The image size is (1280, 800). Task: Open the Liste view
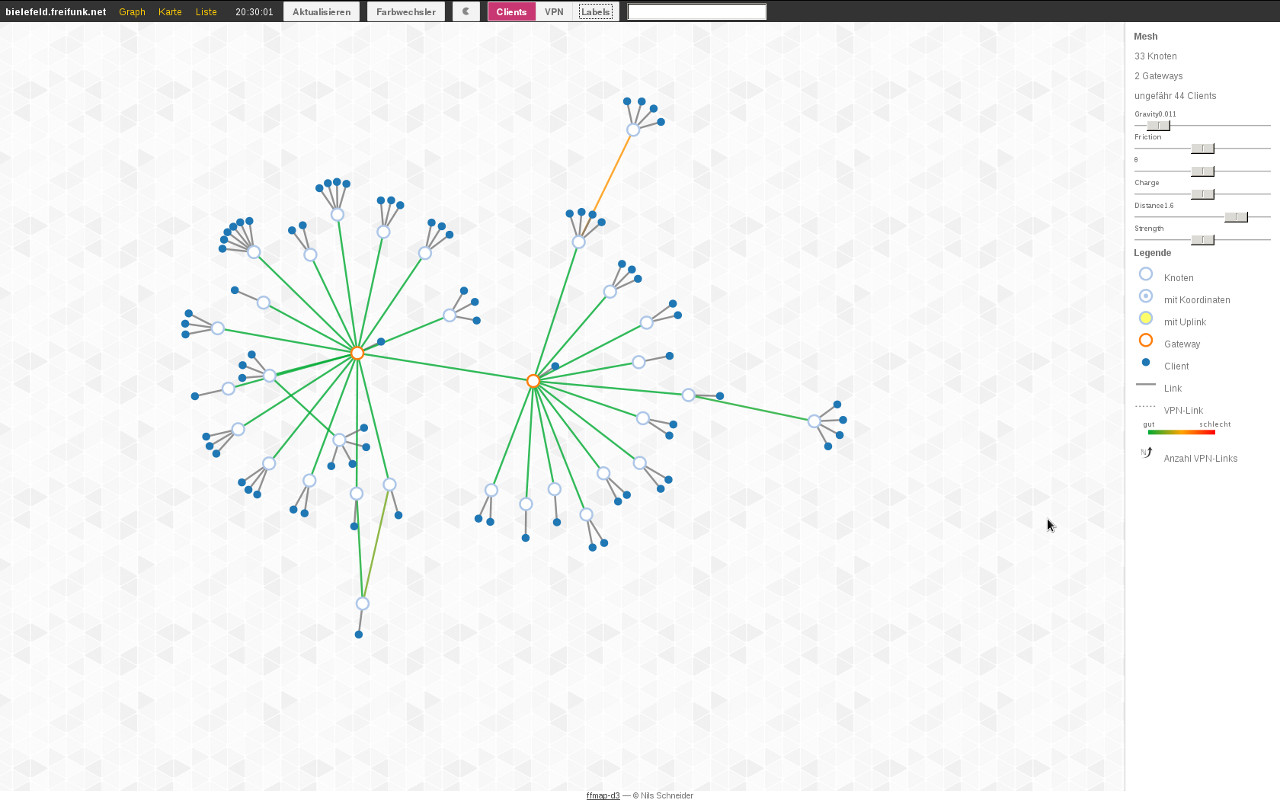pos(206,12)
